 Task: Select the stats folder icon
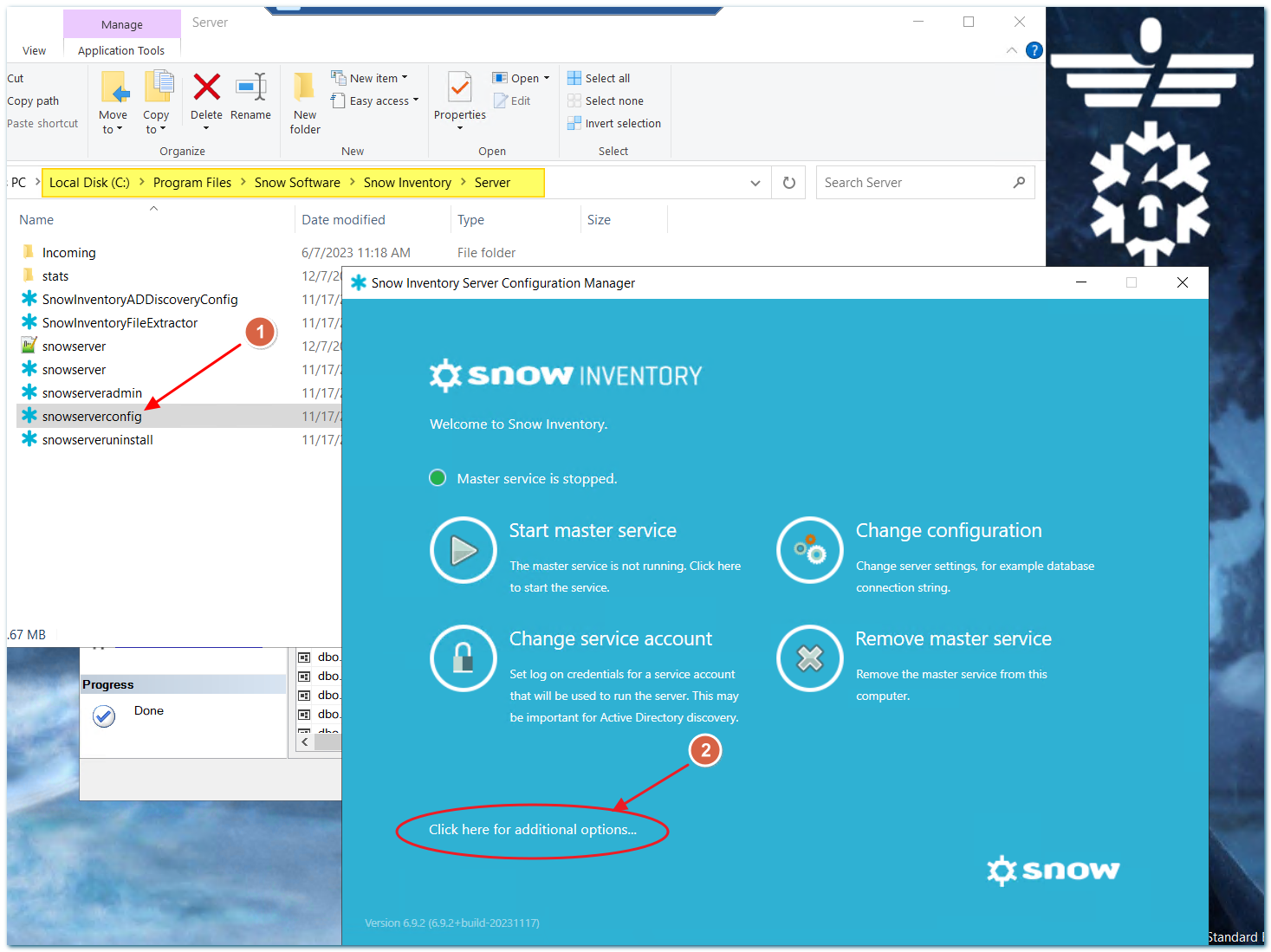coord(29,275)
